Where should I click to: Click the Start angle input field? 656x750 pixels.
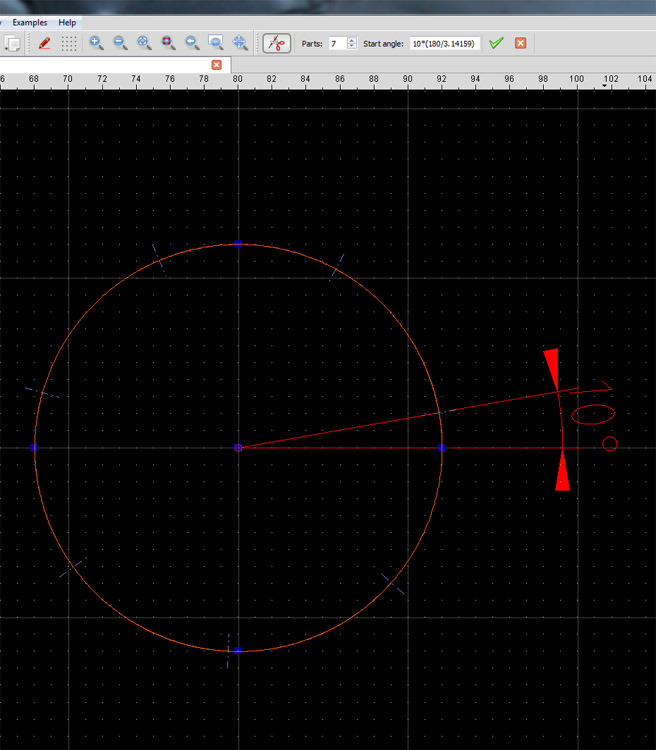tap(445, 44)
